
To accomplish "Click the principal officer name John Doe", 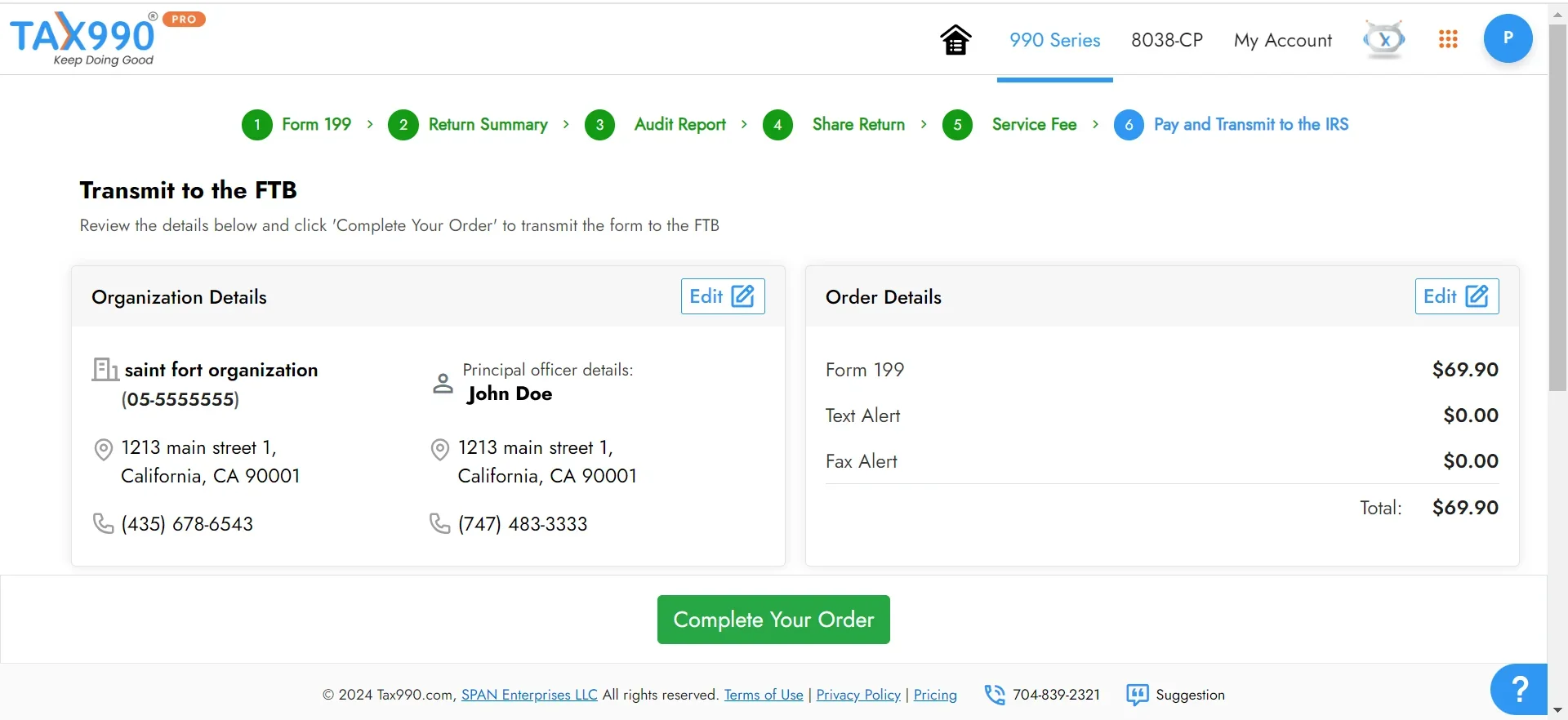I will pyautogui.click(x=510, y=394).
